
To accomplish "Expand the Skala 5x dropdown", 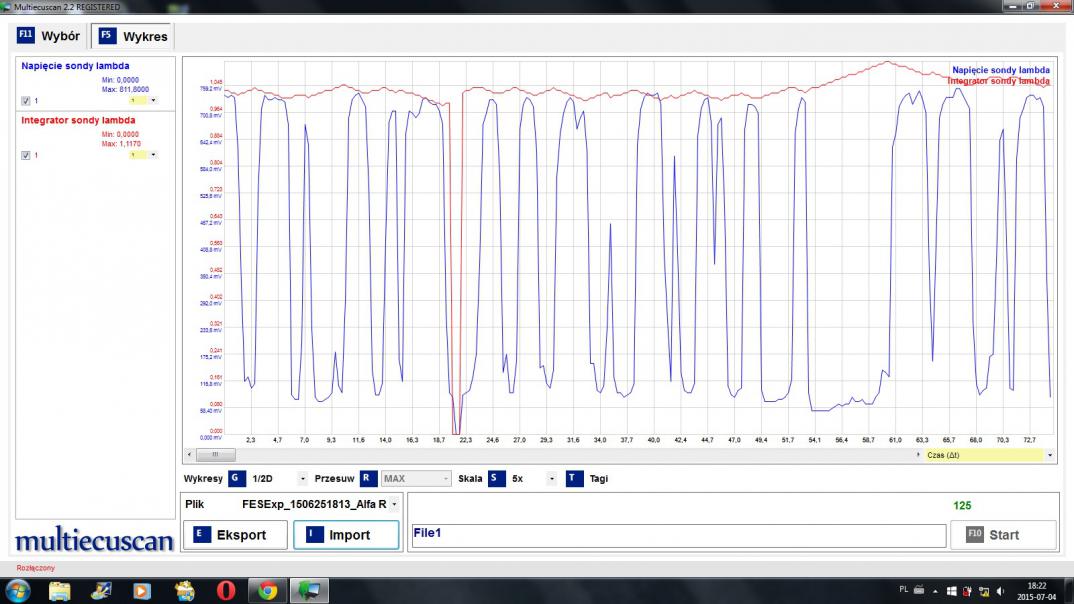I will (x=551, y=479).
